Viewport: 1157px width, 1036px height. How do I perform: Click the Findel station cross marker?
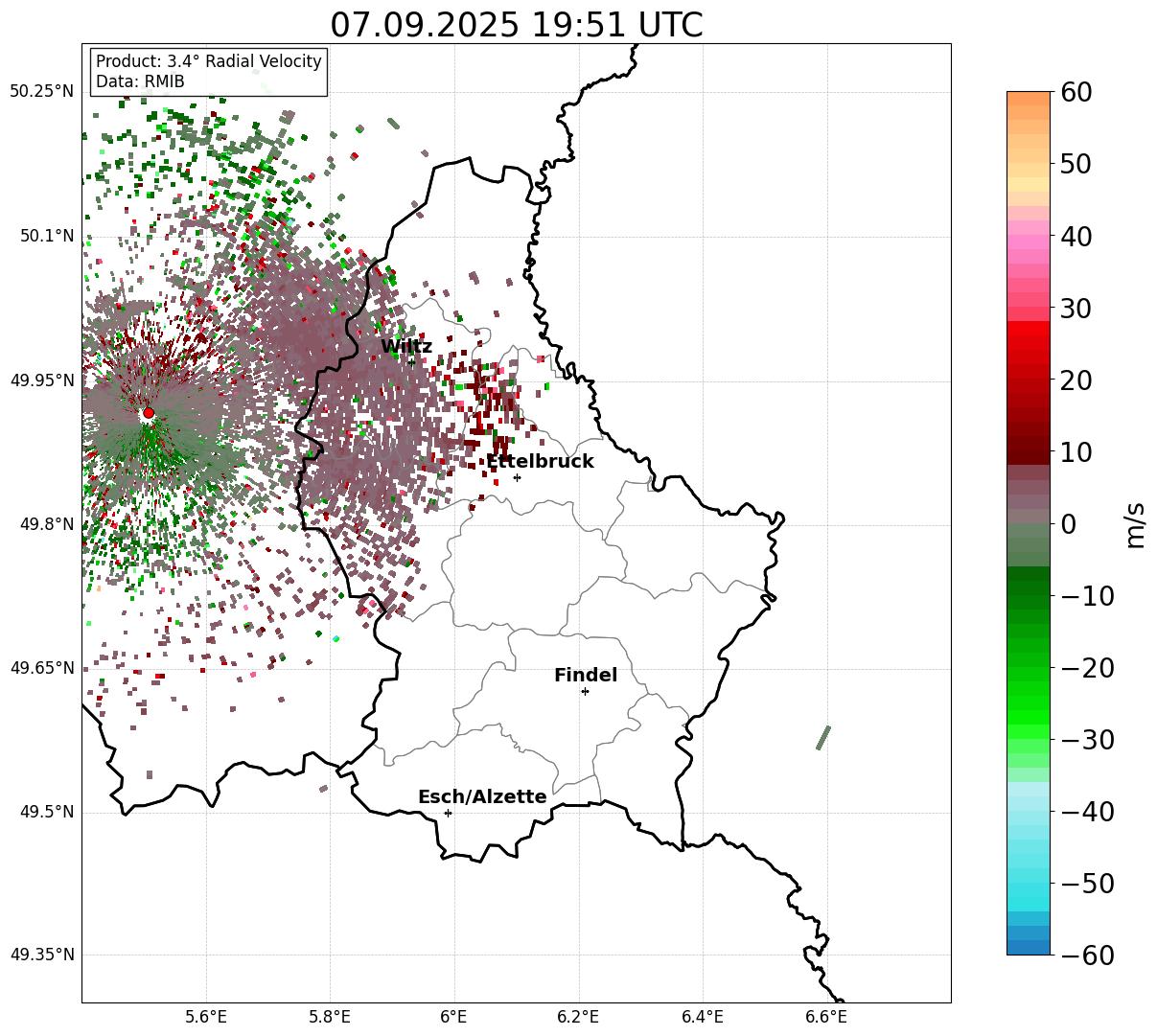[585, 691]
